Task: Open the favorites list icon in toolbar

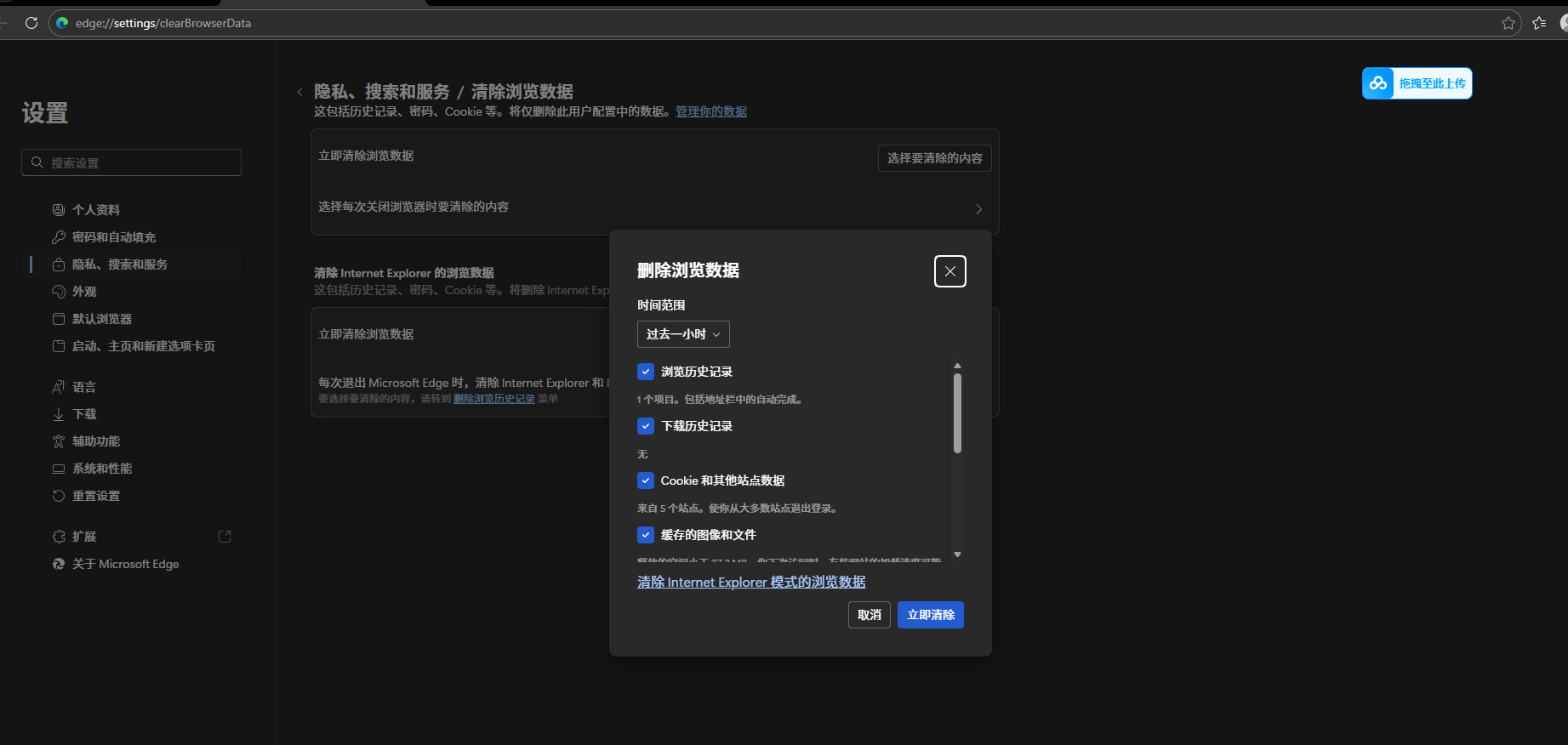Action: point(1539,23)
